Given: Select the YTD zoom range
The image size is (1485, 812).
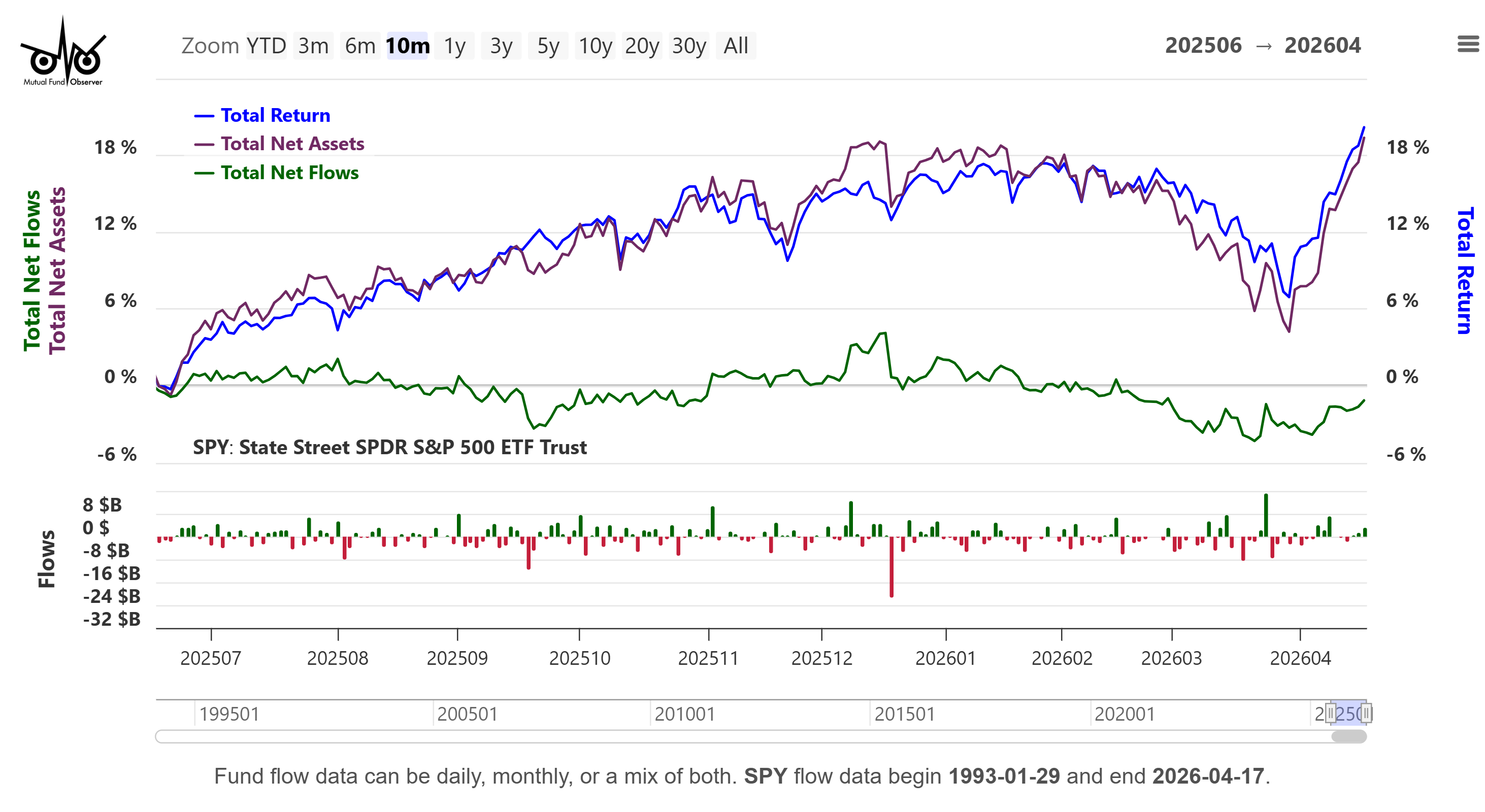Looking at the screenshot, I should (266, 46).
